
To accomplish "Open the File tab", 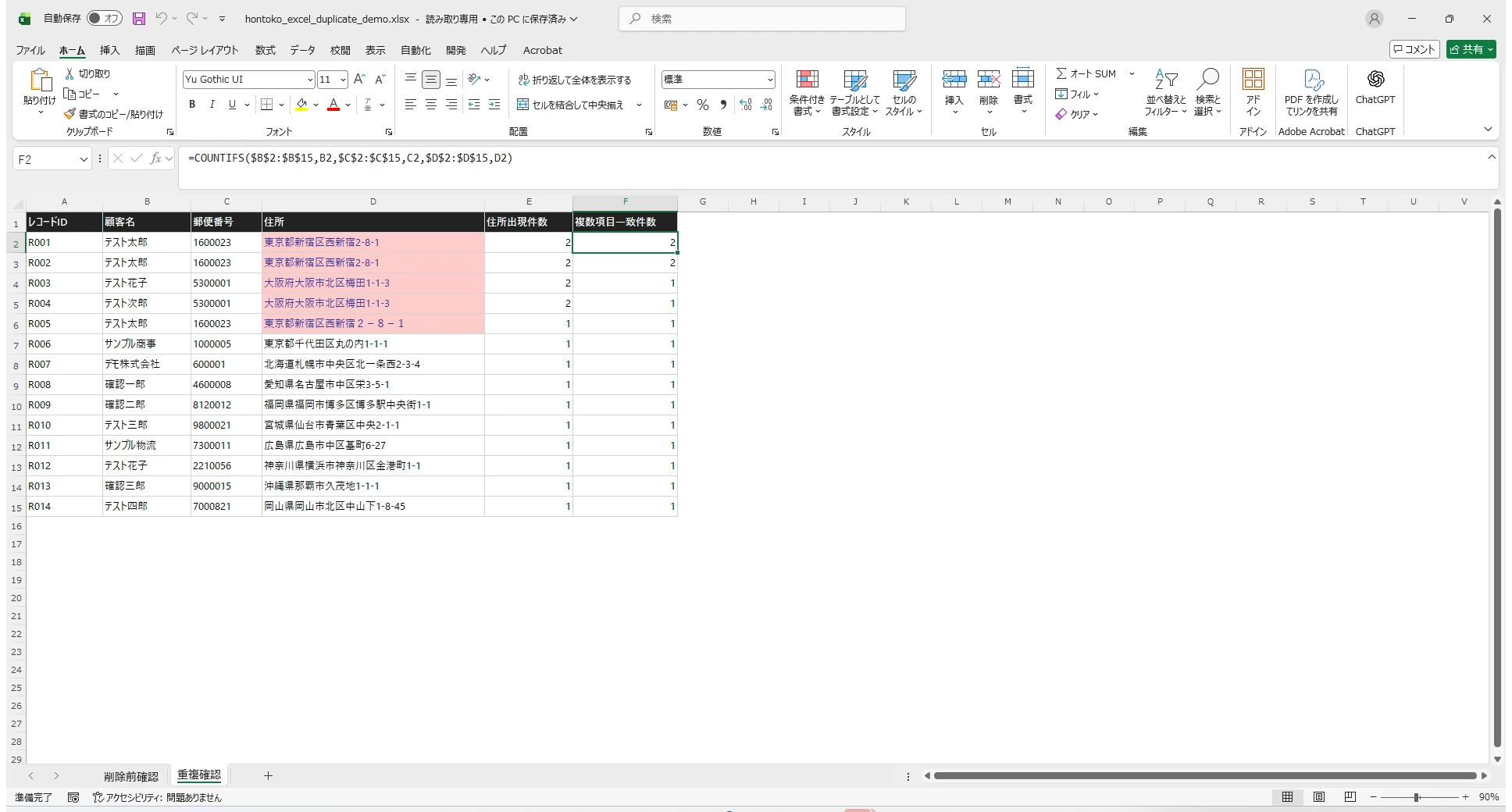I will pyautogui.click(x=30, y=50).
